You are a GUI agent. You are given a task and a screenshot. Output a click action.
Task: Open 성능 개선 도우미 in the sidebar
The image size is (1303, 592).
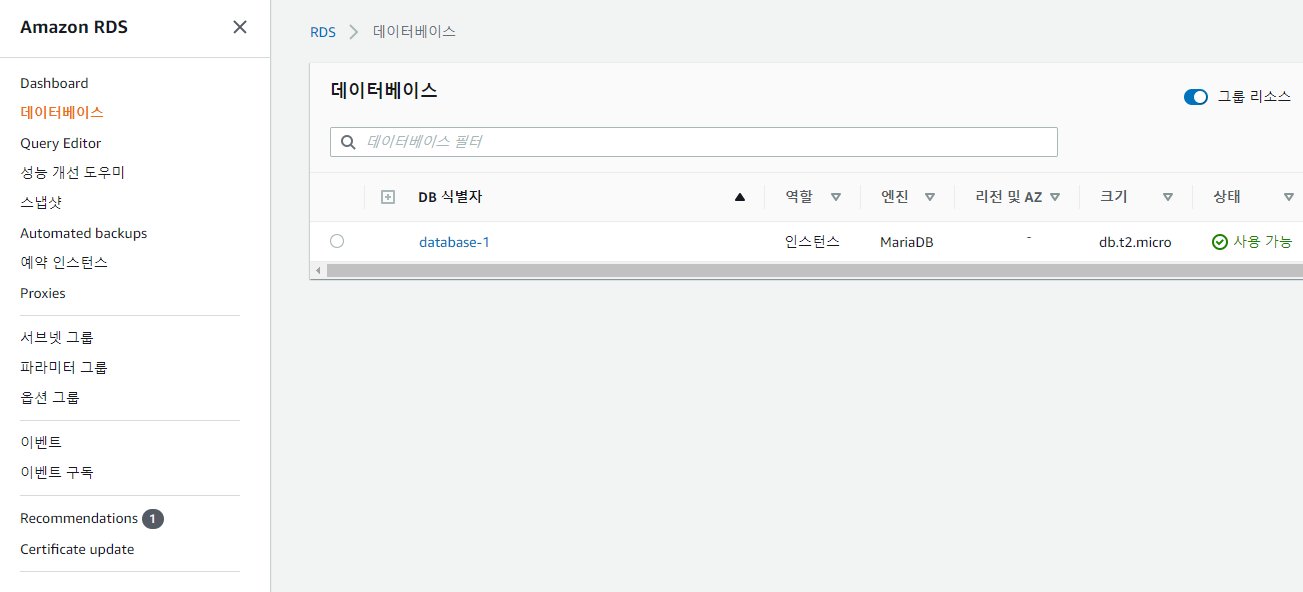(x=72, y=172)
